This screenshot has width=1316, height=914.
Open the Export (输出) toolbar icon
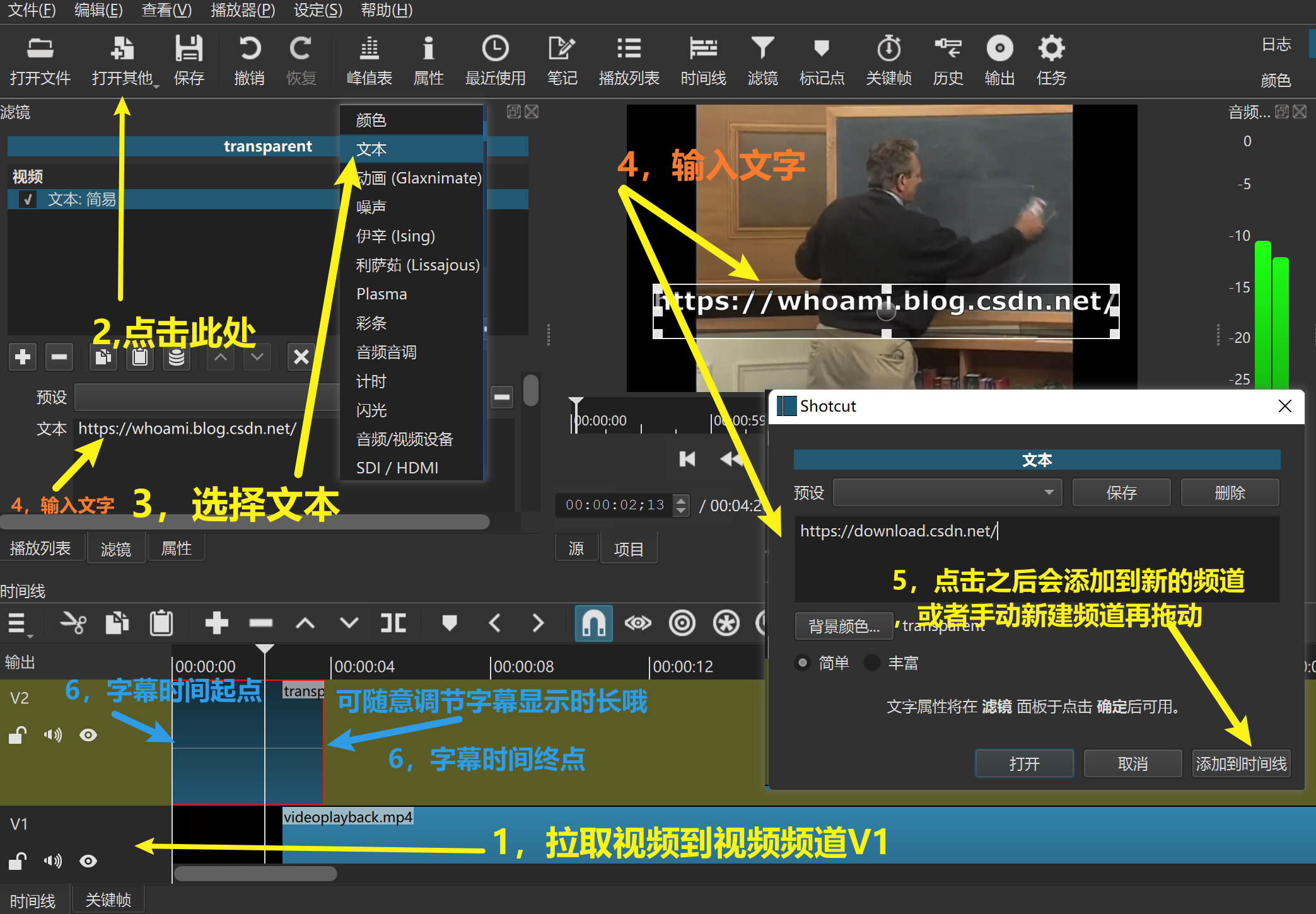[999, 49]
